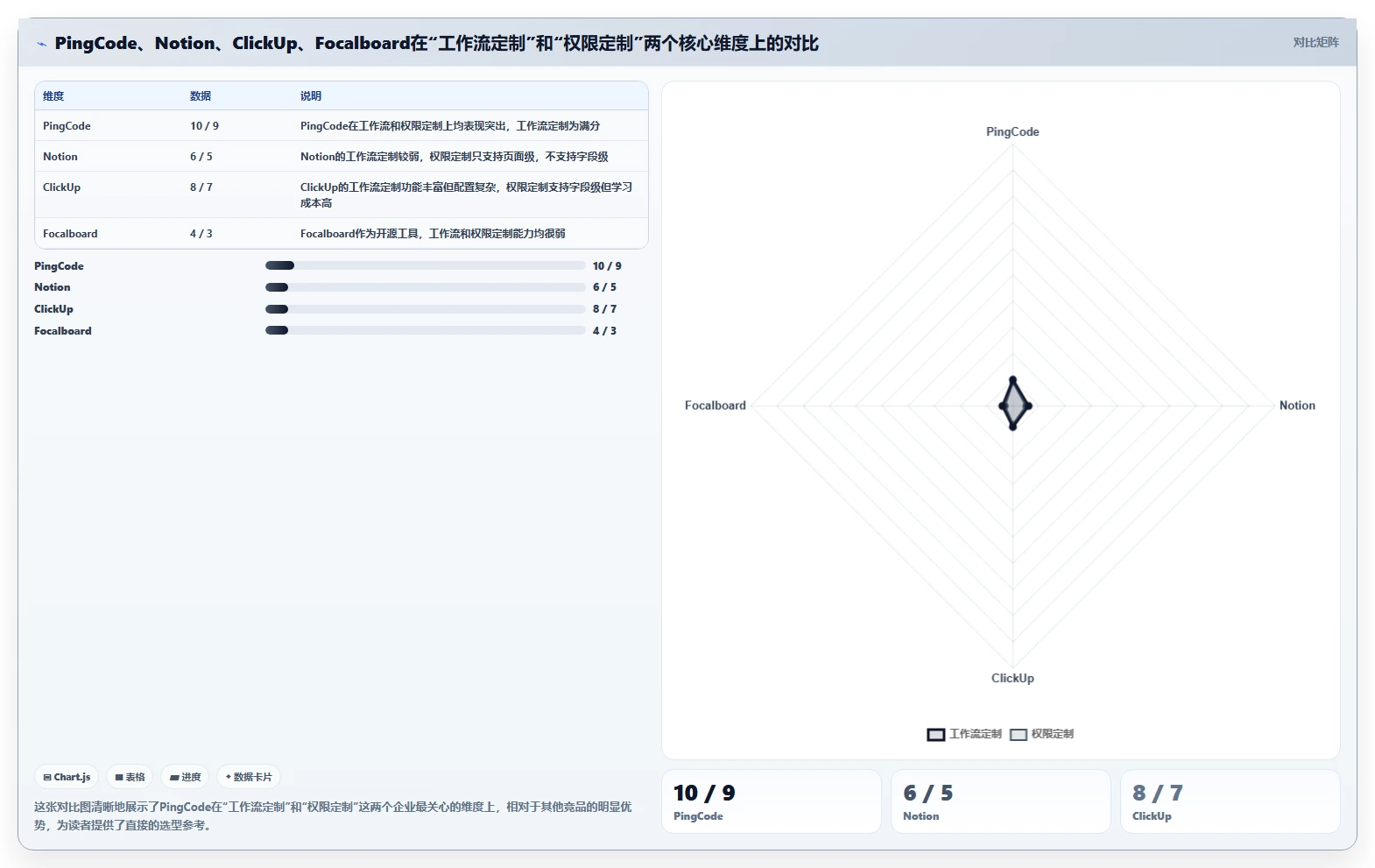Click Focalboard label in progress list

click(62, 331)
